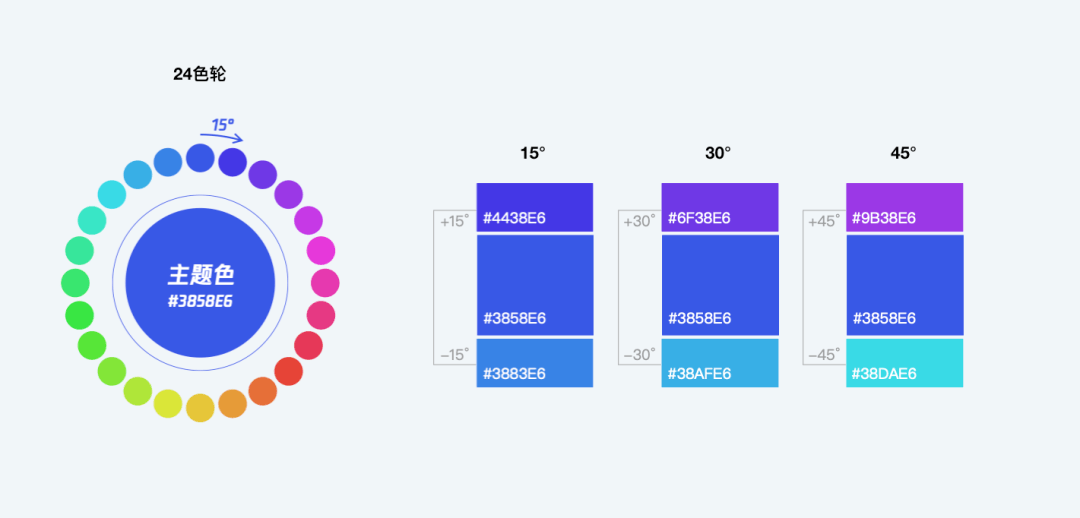Click the #4438E6 color block

point(534,207)
